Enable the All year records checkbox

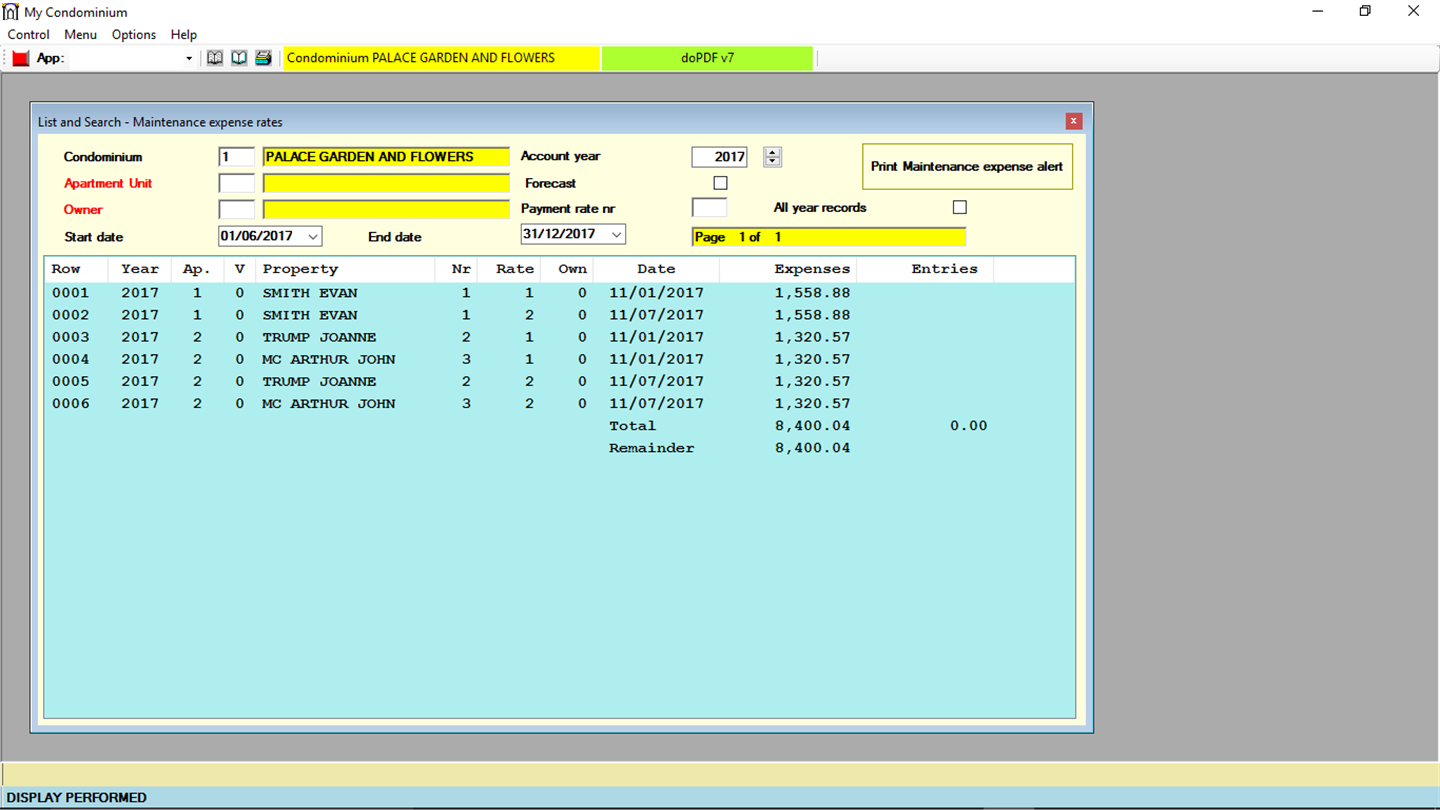[x=960, y=207]
